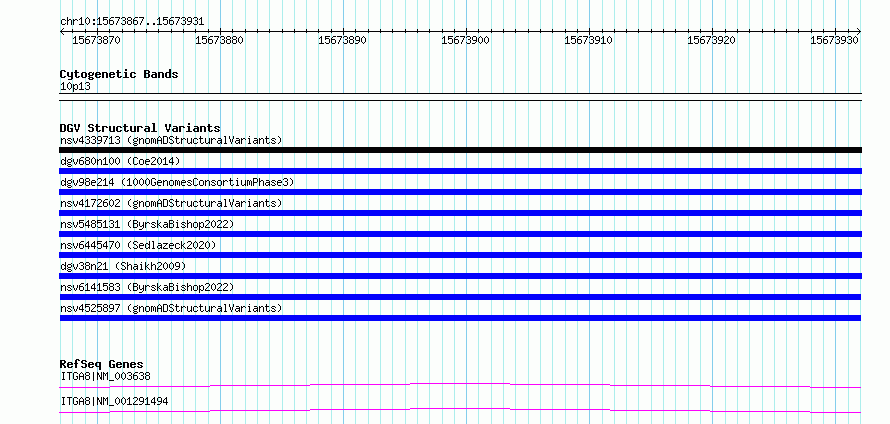890x424 pixels.
Task: Open variant label dgv38n21 (Shaikh2009)
Action: point(123,266)
